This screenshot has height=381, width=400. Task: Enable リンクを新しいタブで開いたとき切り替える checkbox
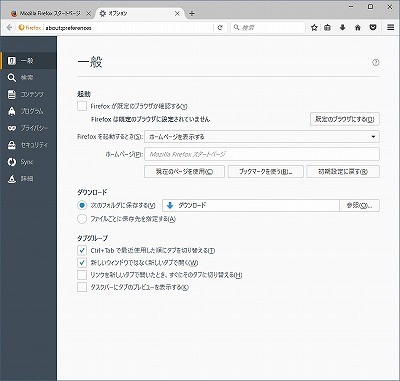pyautogui.click(x=82, y=275)
